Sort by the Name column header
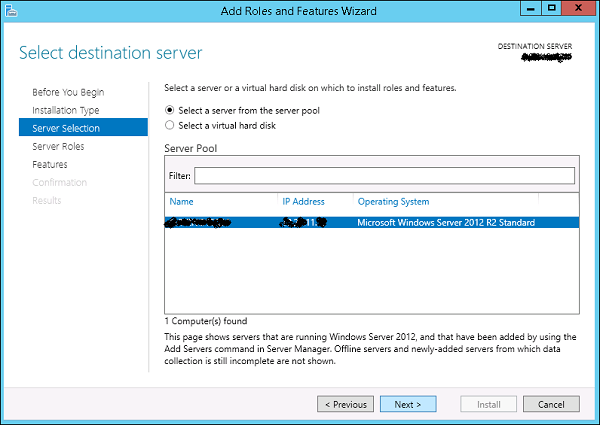Image resolution: width=600 pixels, height=425 pixels. tap(181, 202)
